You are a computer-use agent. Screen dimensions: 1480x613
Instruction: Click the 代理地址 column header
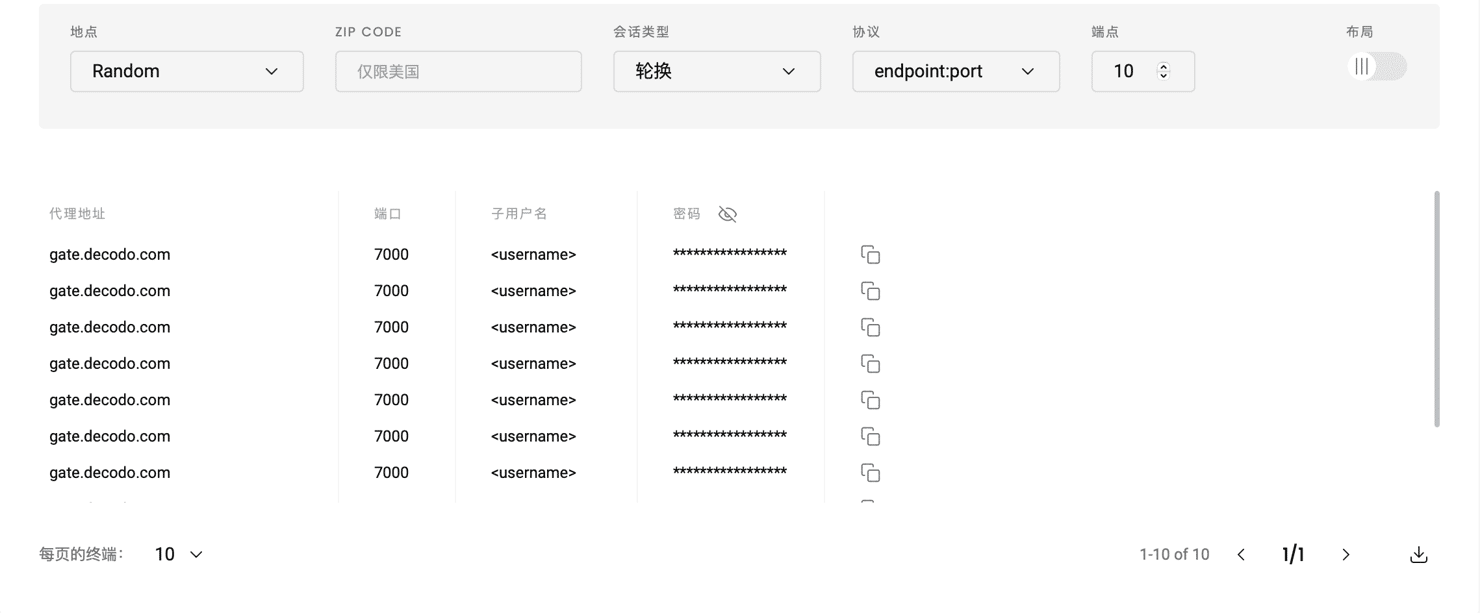(77, 214)
